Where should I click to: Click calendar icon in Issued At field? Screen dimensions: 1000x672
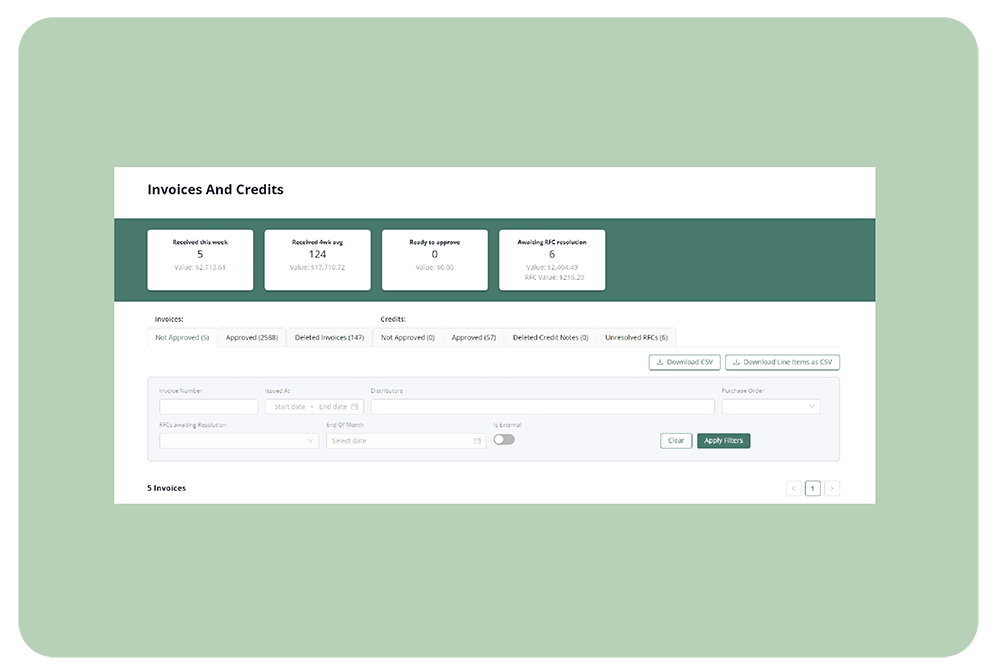[354, 407]
